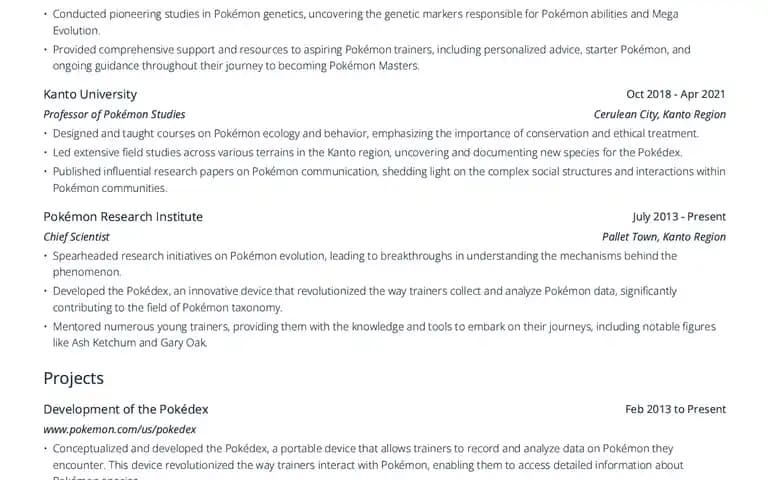768x480 pixels.
Task: Select the Pokémon Research Institute heading
Action: click(123, 216)
